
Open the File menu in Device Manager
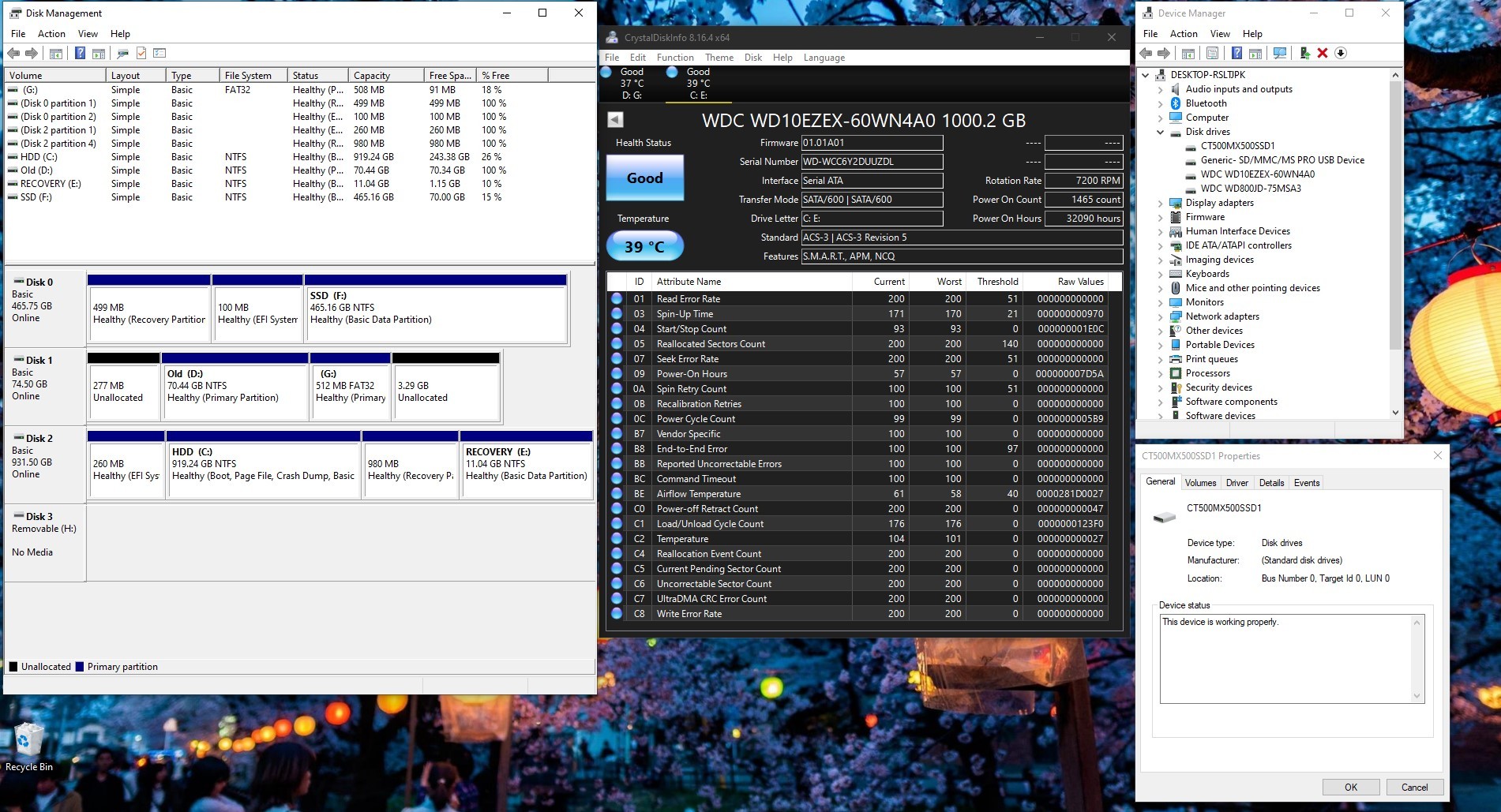[1150, 34]
